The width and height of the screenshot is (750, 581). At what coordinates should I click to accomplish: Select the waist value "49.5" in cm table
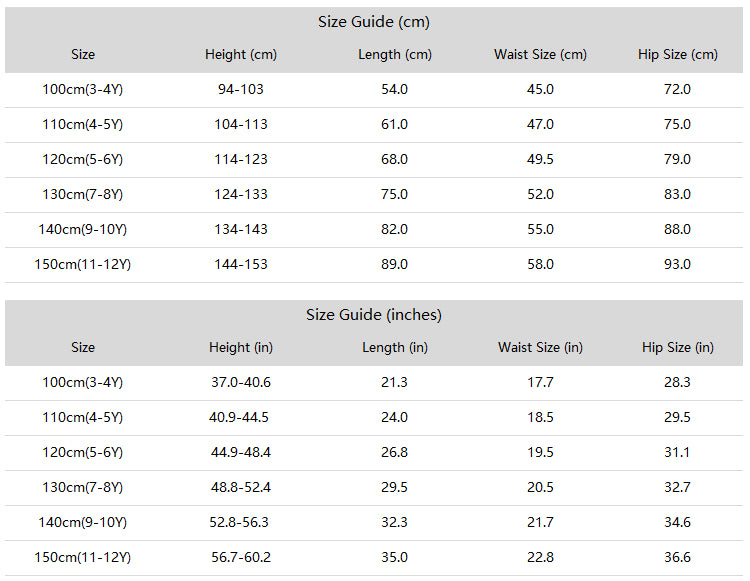pyautogui.click(x=540, y=159)
